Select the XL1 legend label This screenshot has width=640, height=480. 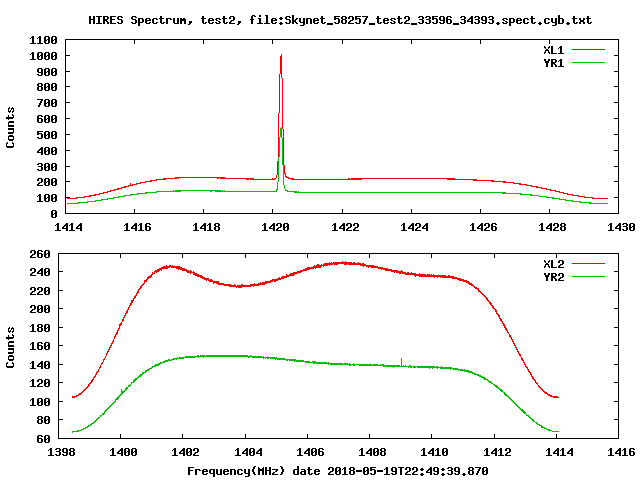(553, 50)
